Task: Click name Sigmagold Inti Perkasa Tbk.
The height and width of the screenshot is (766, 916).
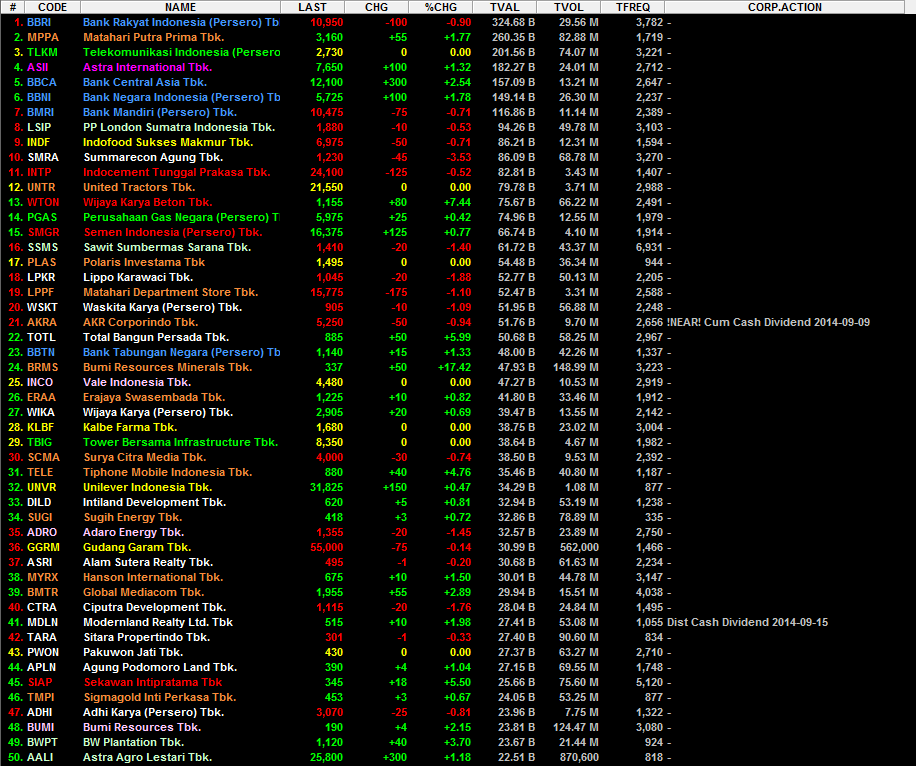Action: pyautogui.click(x=160, y=698)
